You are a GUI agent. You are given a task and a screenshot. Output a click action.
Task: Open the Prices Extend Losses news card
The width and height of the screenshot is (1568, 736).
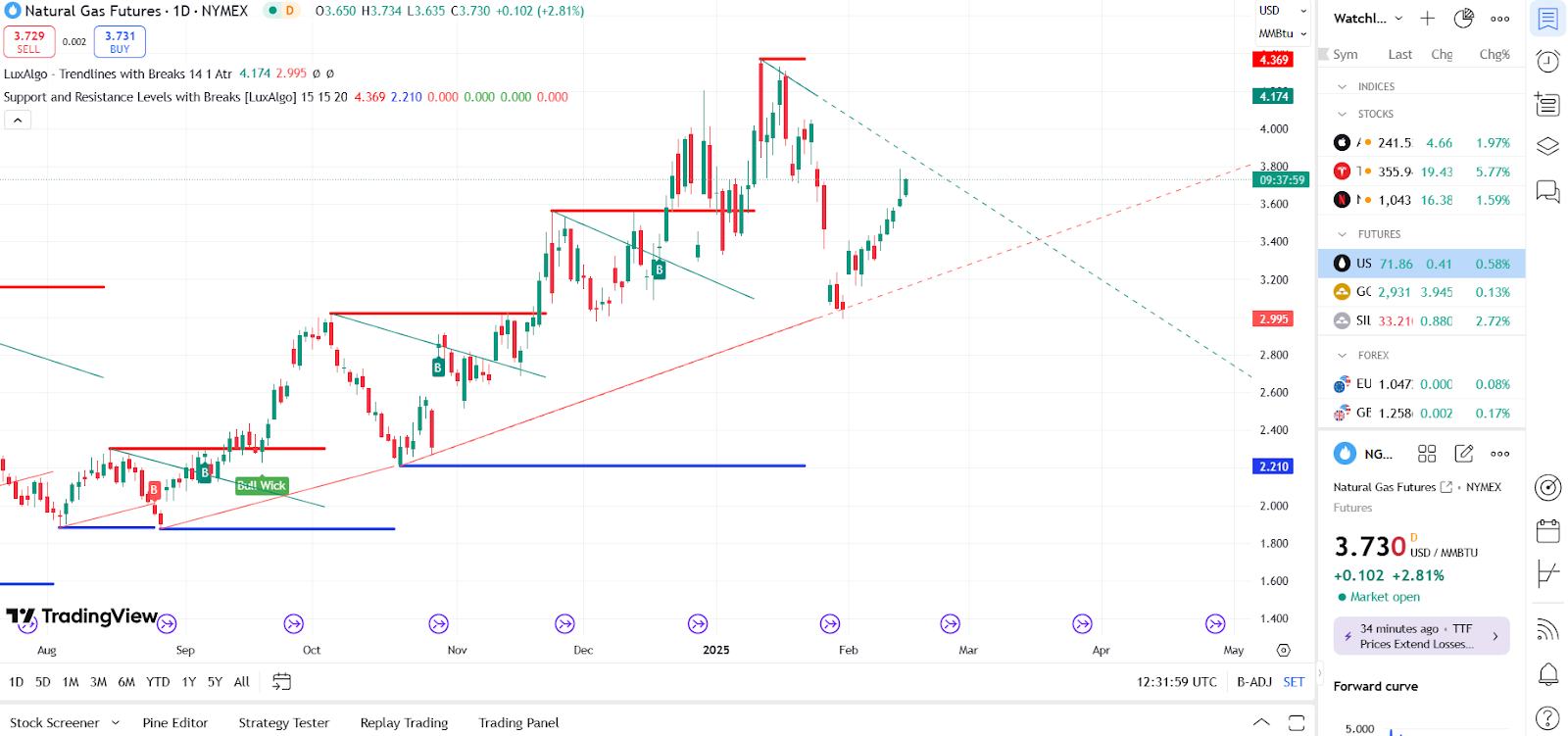coord(1421,636)
